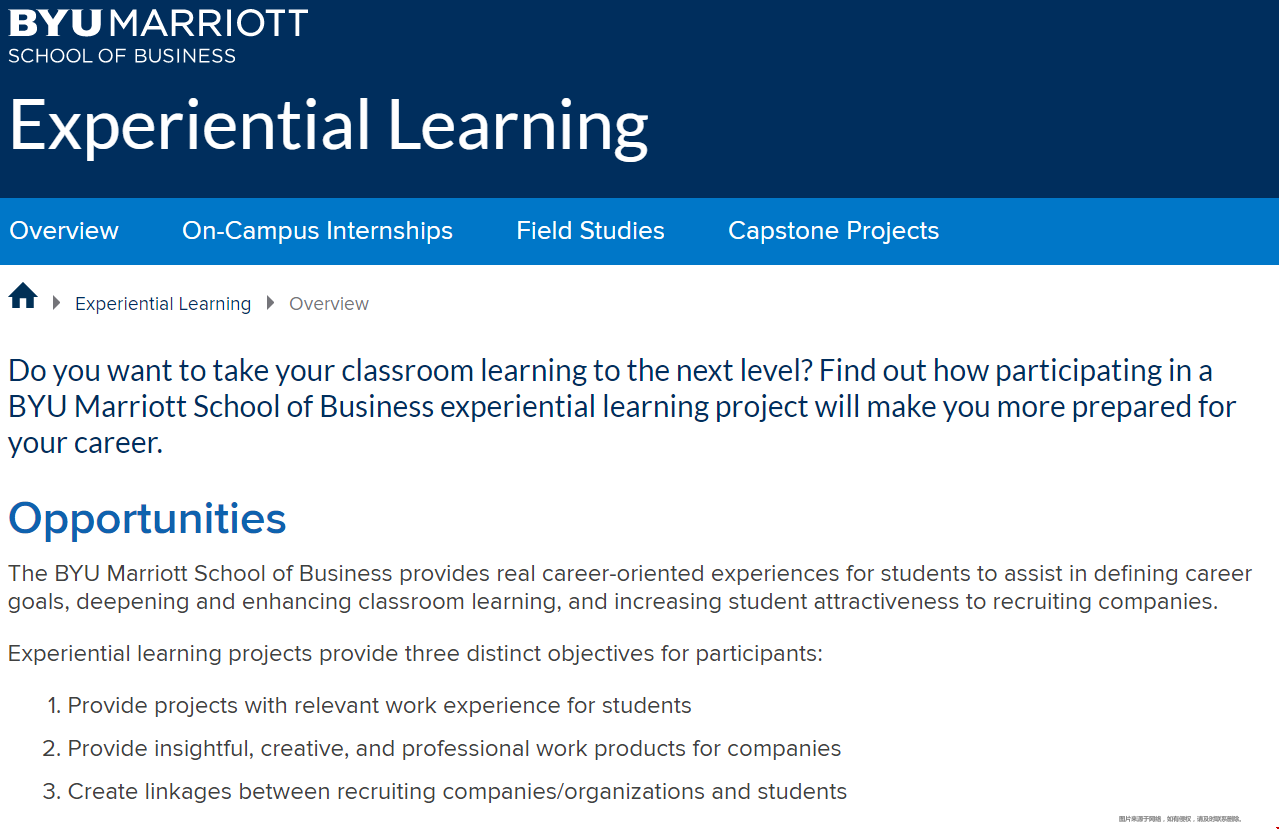Open the Overview navigation tab
This screenshot has height=829, width=1279.
(64, 231)
